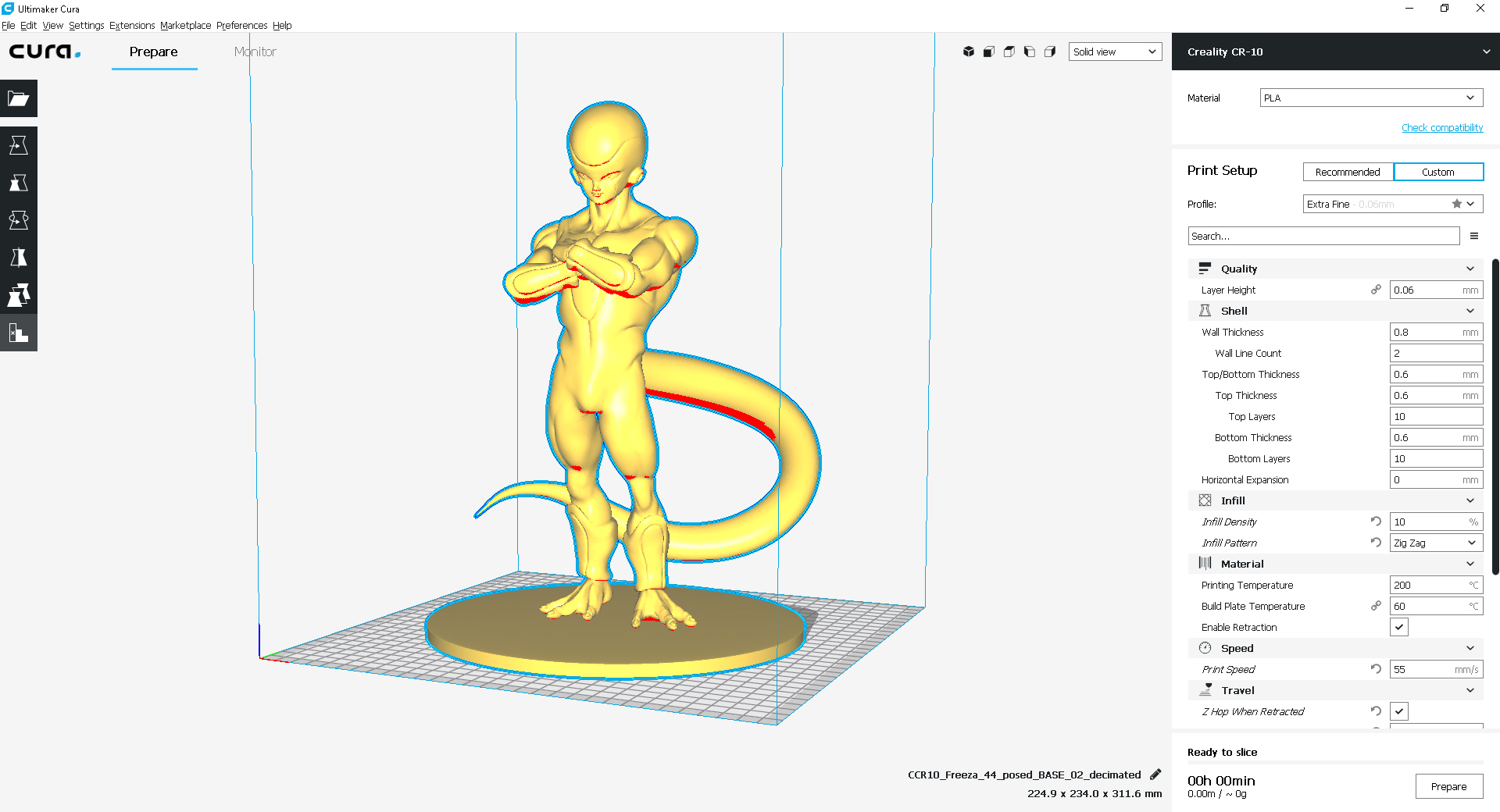Open the Solid view mode dropdown
Viewport: 1500px width, 812px height.
click(x=1115, y=52)
